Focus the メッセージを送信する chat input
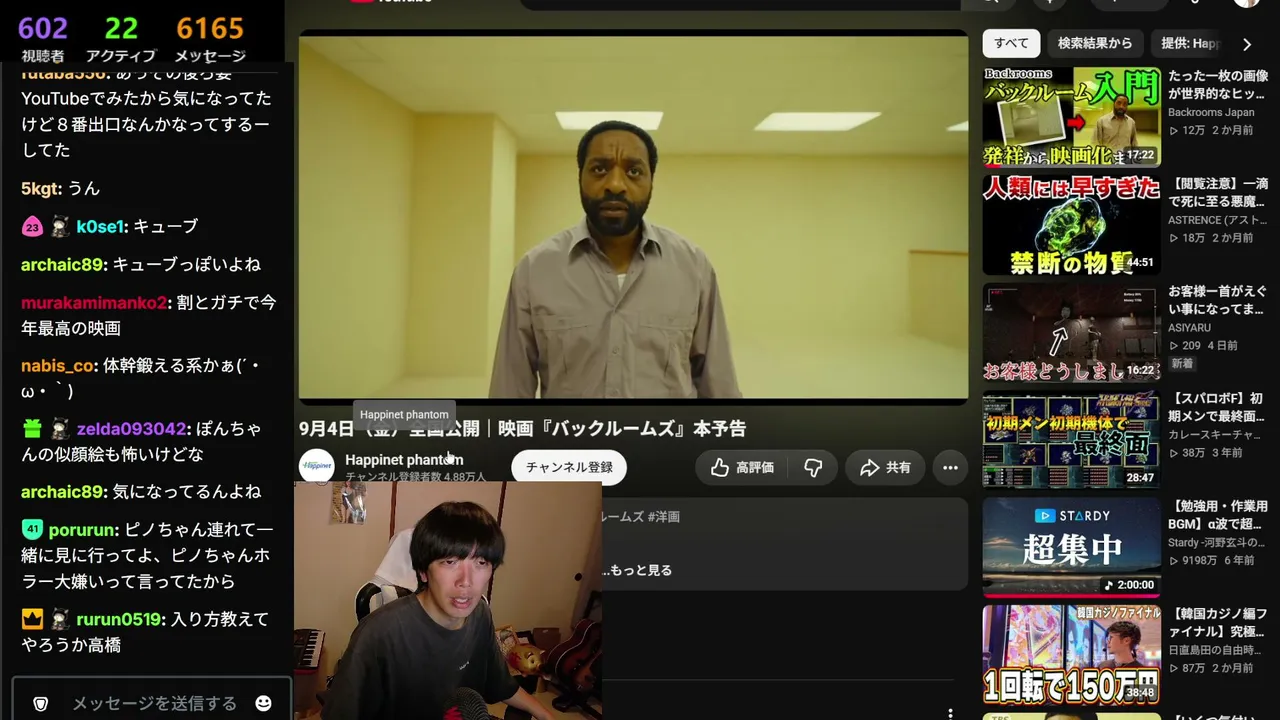 point(154,703)
